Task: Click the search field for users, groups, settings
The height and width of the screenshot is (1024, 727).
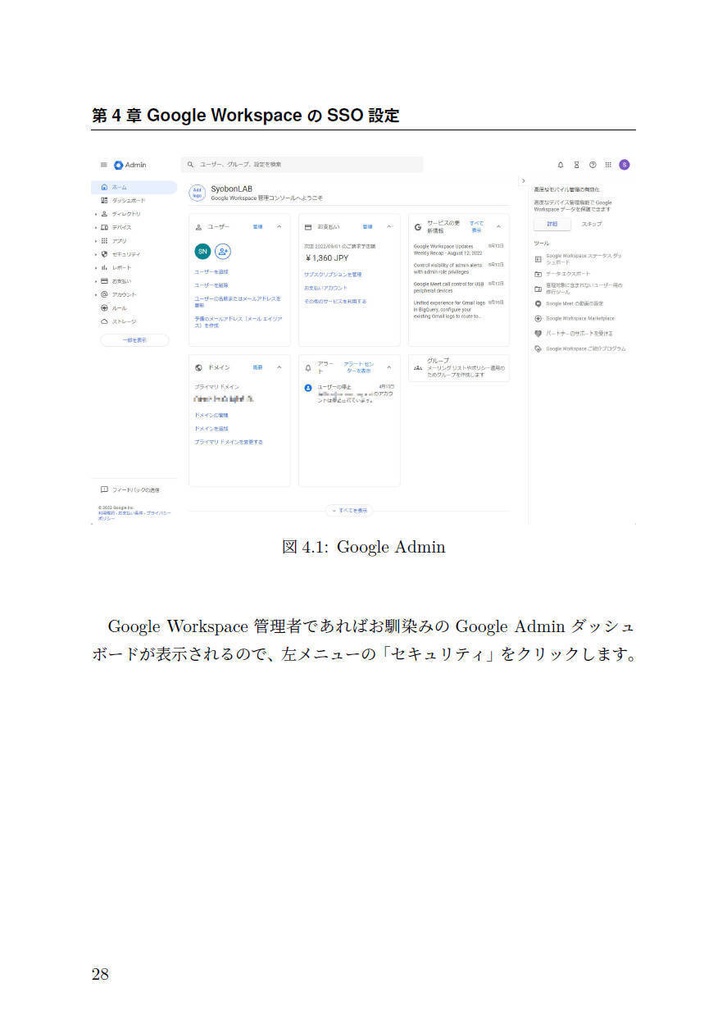Action: (302, 165)
